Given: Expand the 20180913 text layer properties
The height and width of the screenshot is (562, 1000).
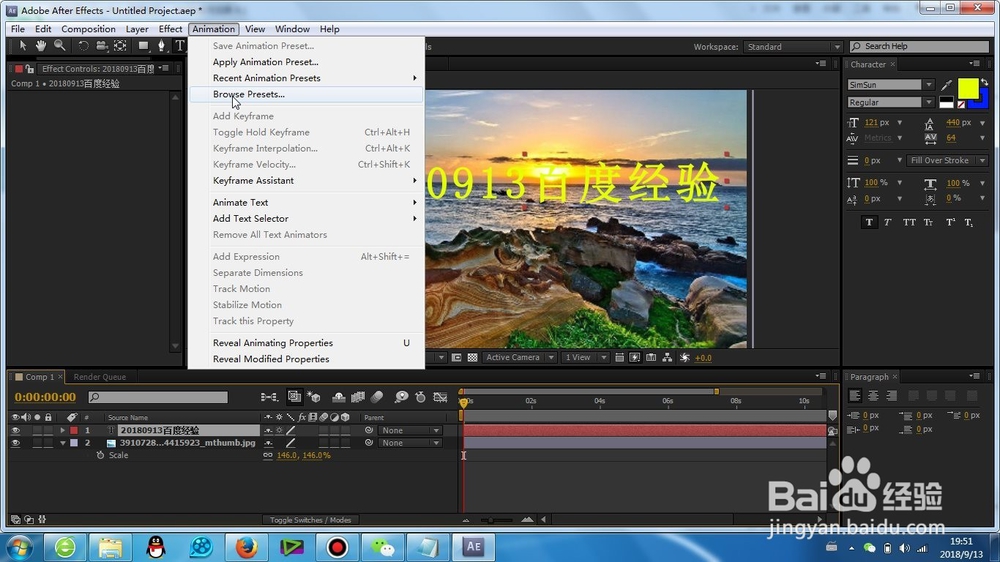Looking at the screenshot, I should 62,431.
